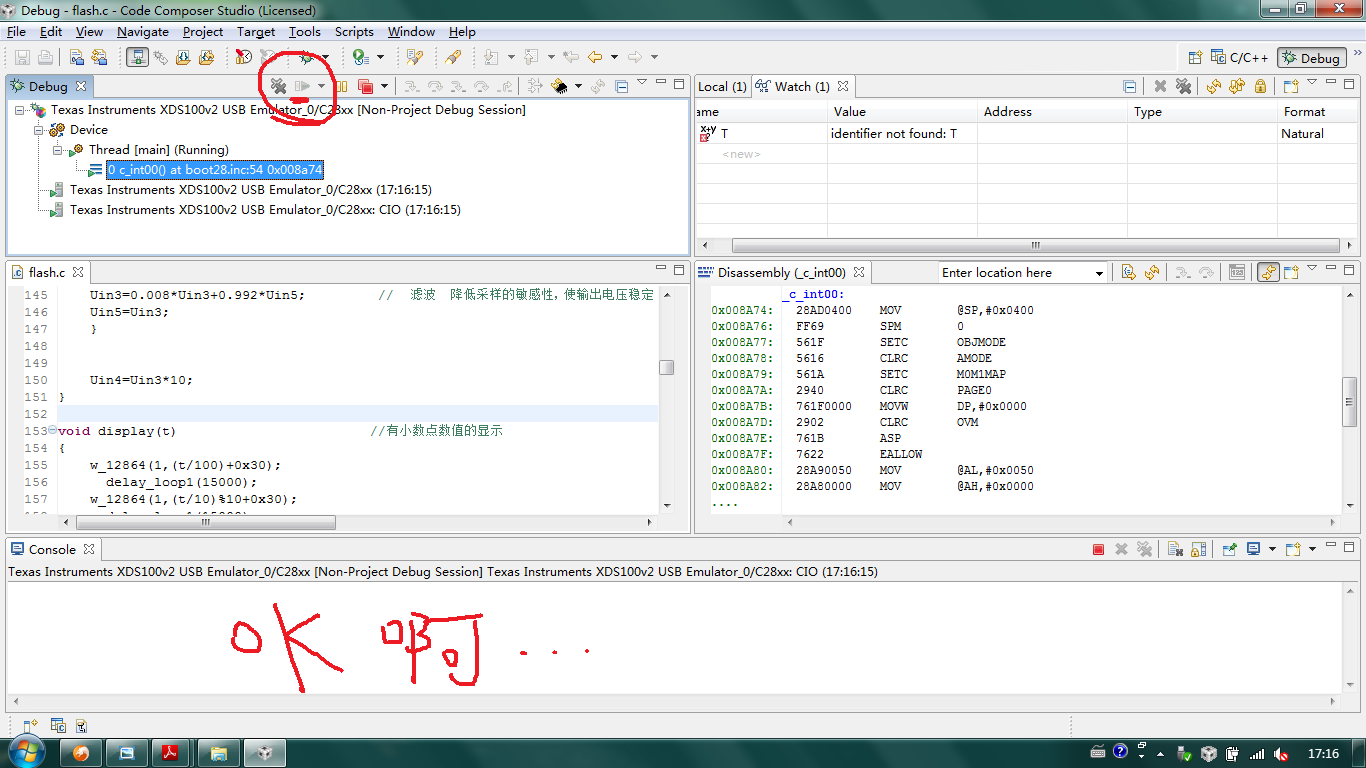Image resolution: width=1366 pixels, height=768 pixels.
Task: Click the Clear Console icon
Action: coord(1175,549)
